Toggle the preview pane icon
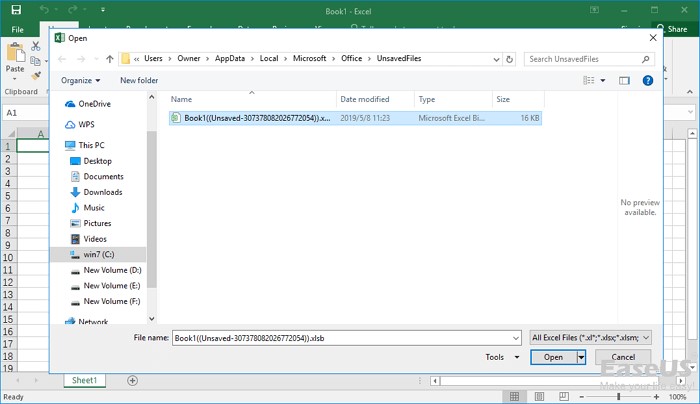Screen dimensions: 700x404 [x=626, y=80]
